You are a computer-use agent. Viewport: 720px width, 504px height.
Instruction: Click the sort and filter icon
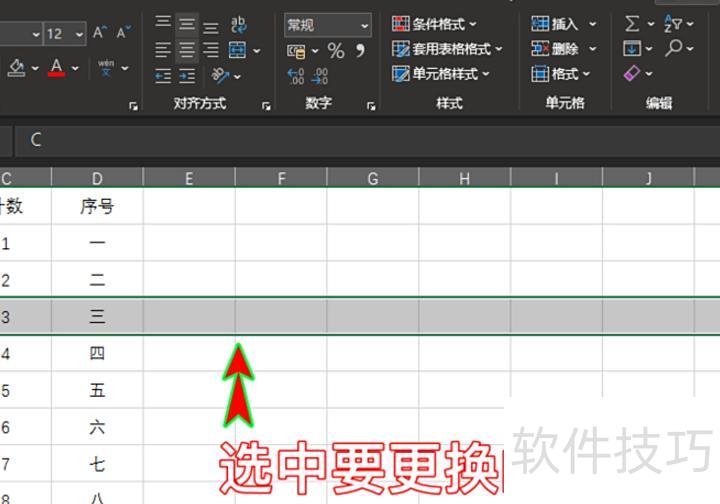click(673, 23)
